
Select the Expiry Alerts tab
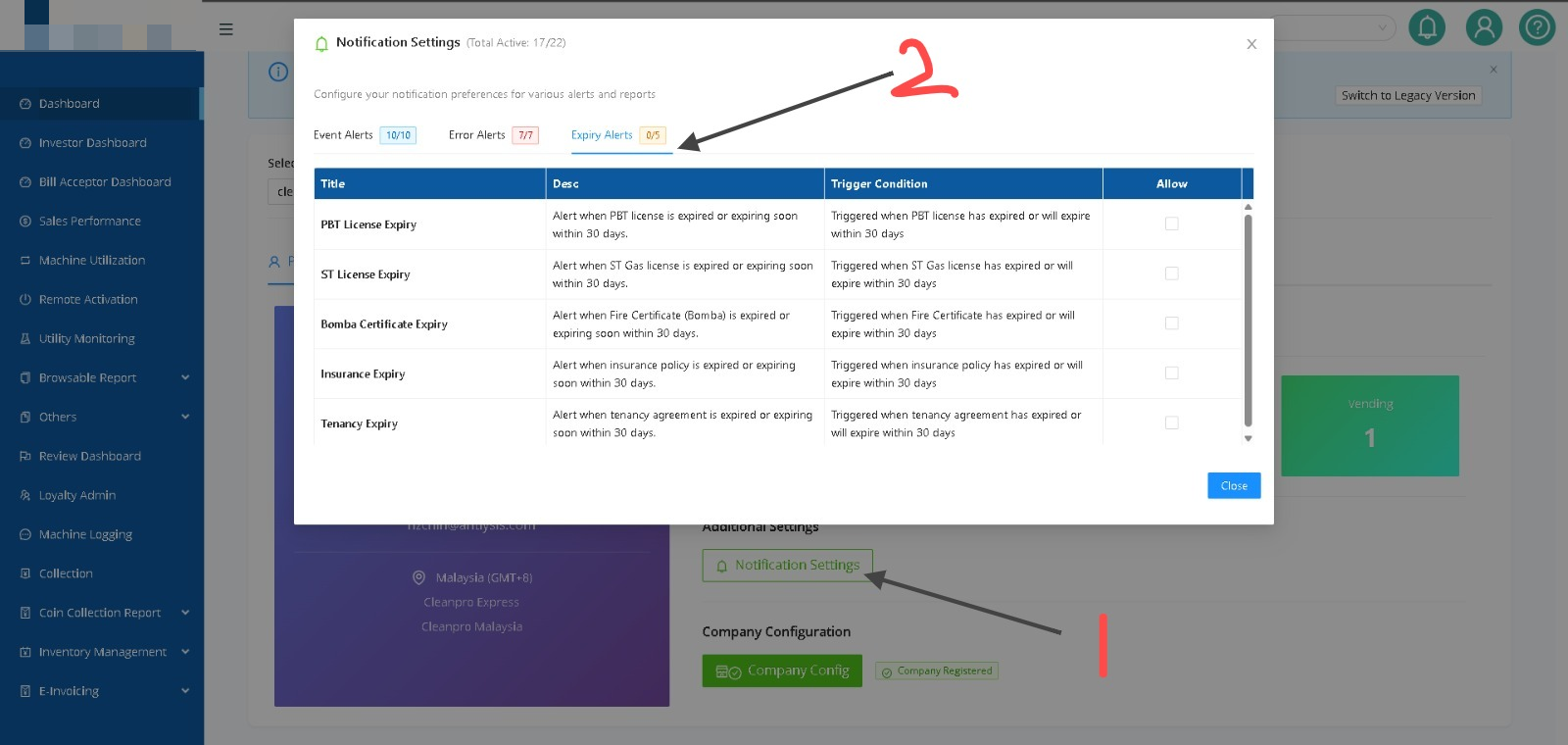(619, 135)
